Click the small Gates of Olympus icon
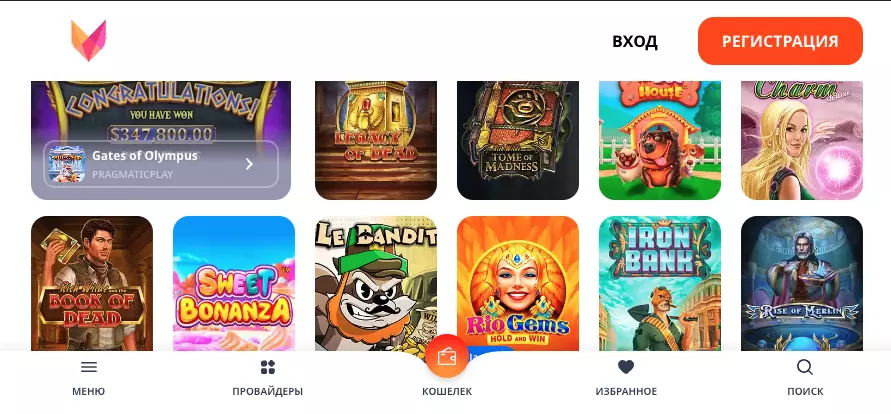Screen dimensions: 891x414 click(x=67, y=164)
